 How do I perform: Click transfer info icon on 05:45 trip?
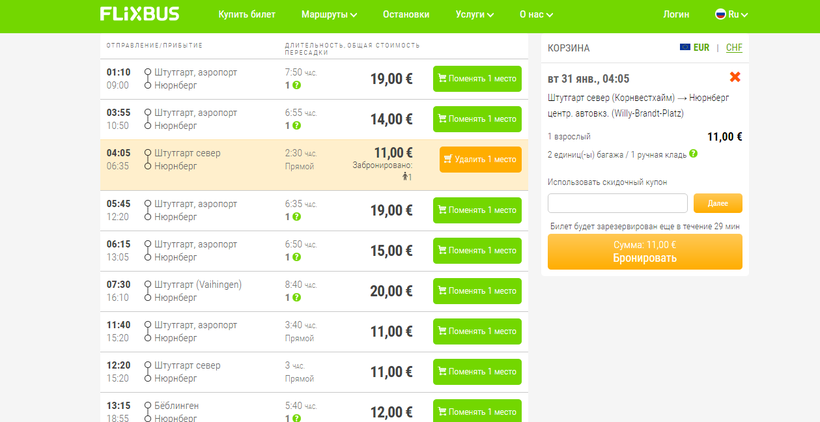[x=296, y=217]
